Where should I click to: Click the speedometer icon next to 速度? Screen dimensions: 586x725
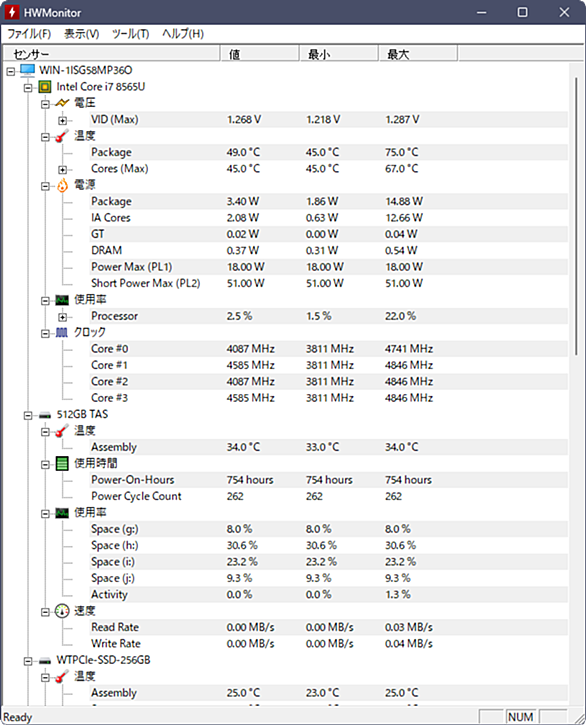[62, 611]
